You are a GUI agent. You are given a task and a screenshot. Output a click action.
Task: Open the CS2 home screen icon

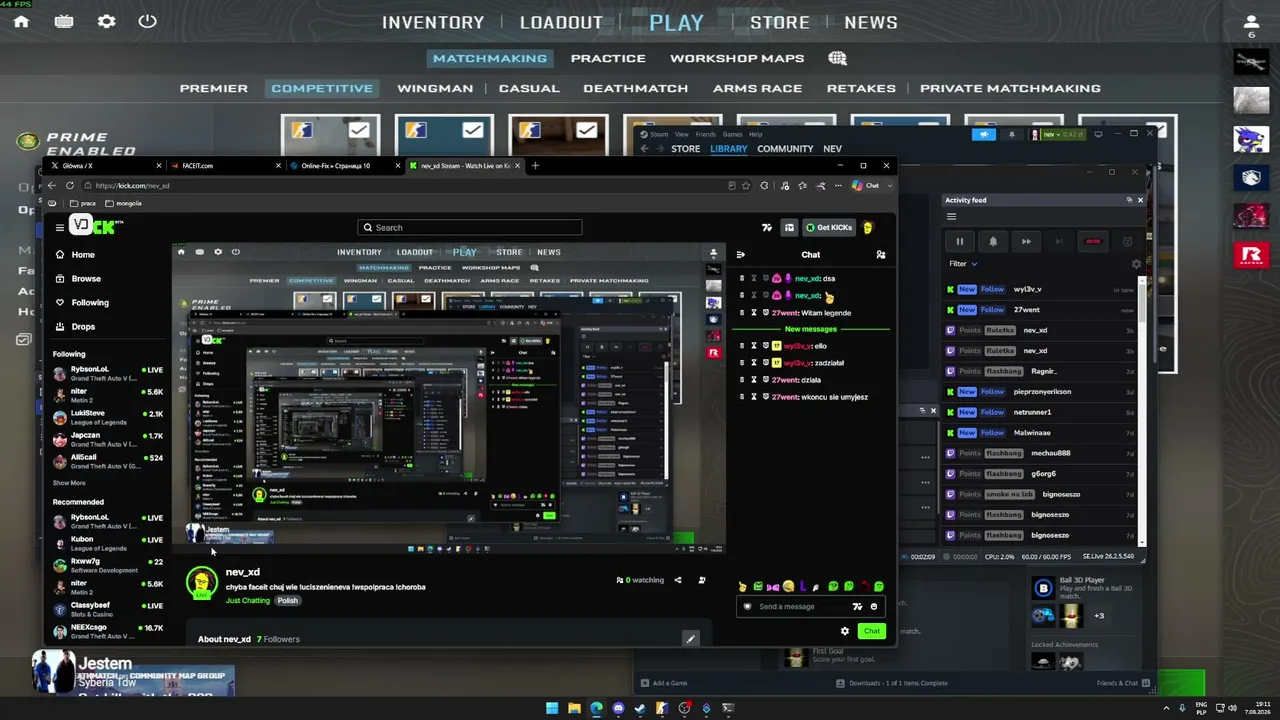21,21
